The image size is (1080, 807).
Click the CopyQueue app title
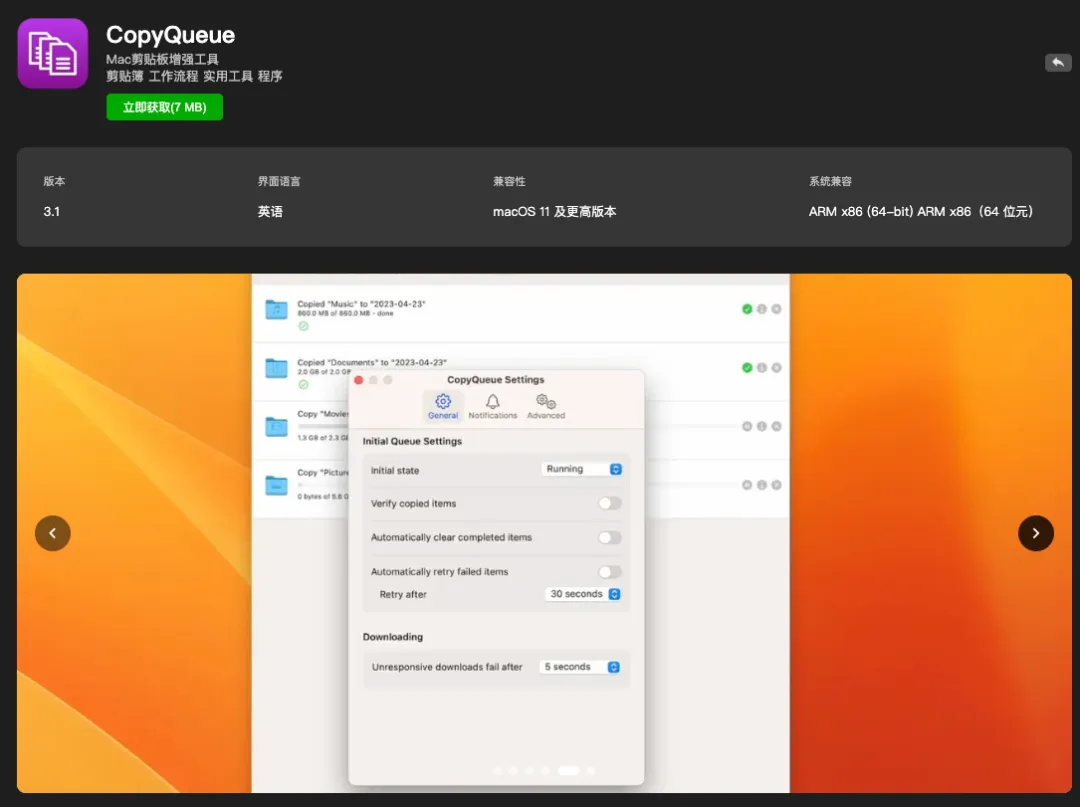coord(170,35)
